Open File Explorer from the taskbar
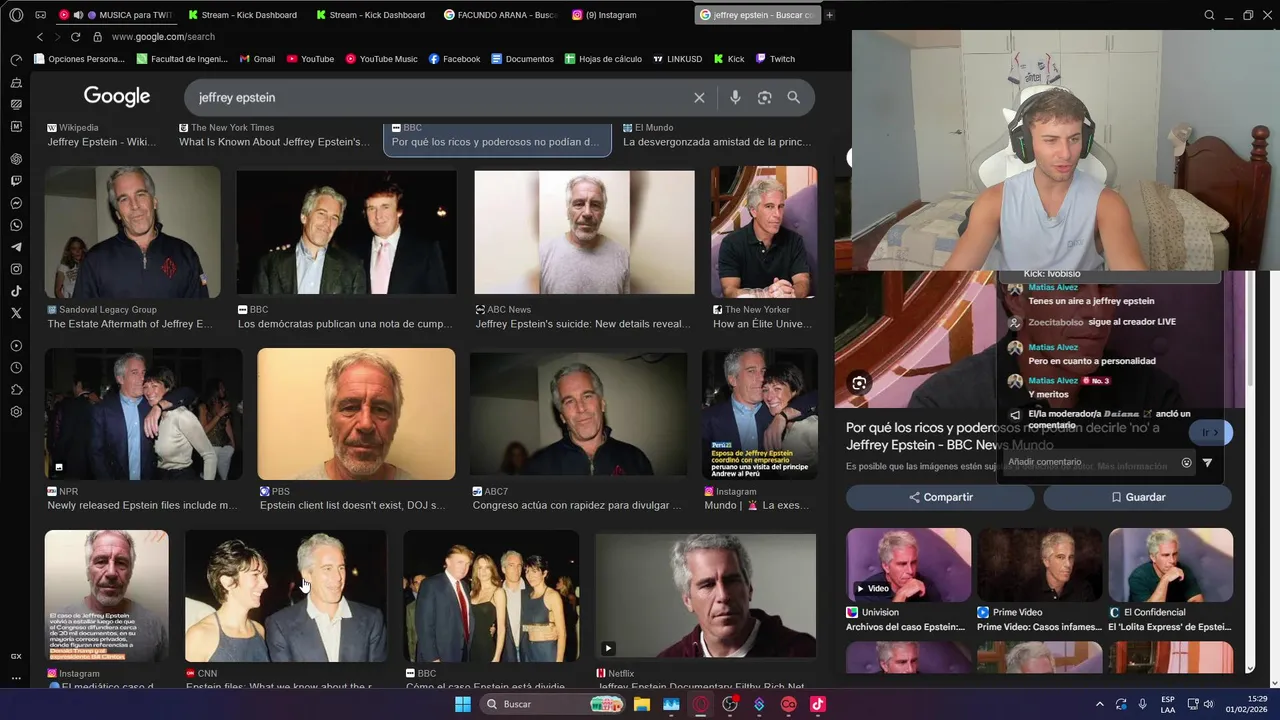 pyautogui.click(x=641, y=704)
